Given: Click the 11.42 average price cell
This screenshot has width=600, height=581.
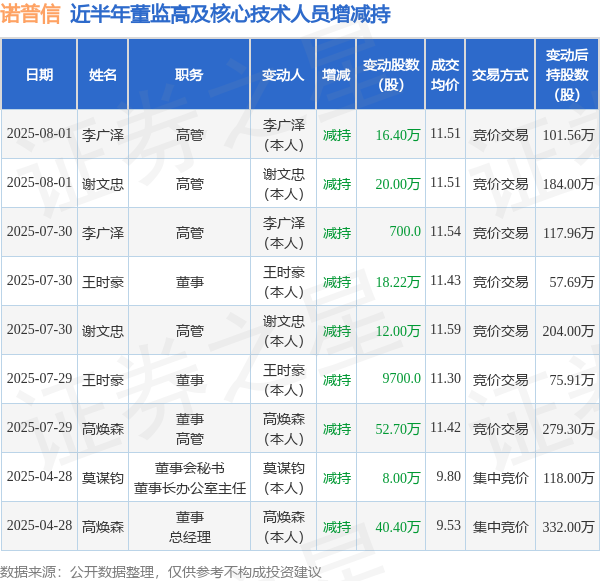Looking at the screenshot, I should point(445,428).
